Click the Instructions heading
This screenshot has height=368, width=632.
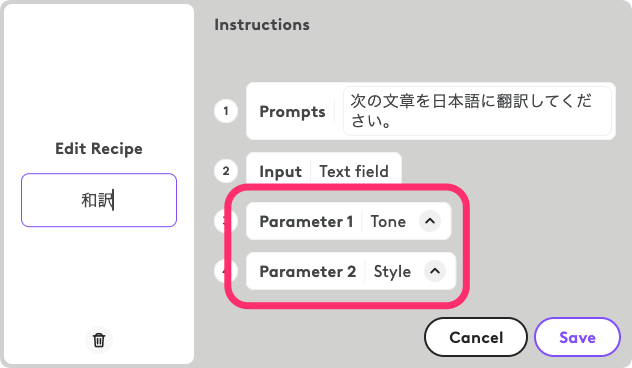(x=262, y=25)
